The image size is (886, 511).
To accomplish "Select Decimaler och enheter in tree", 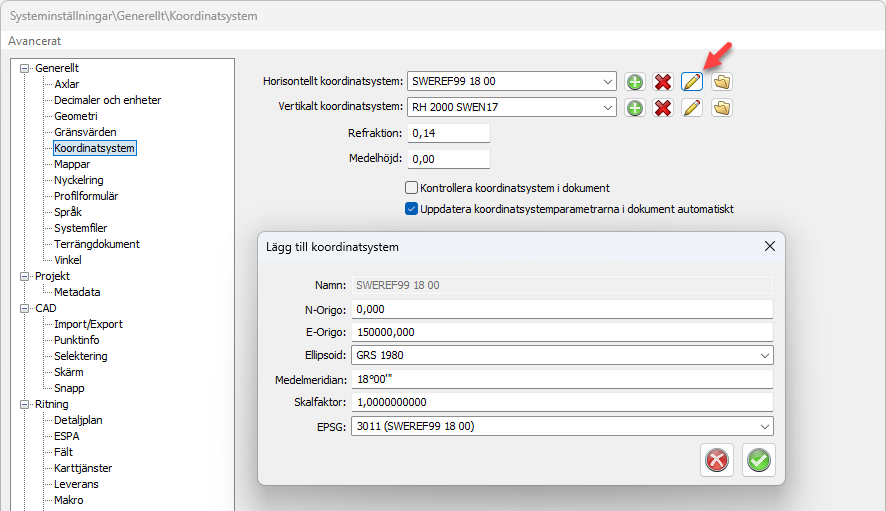I will (x=107, y=100).
